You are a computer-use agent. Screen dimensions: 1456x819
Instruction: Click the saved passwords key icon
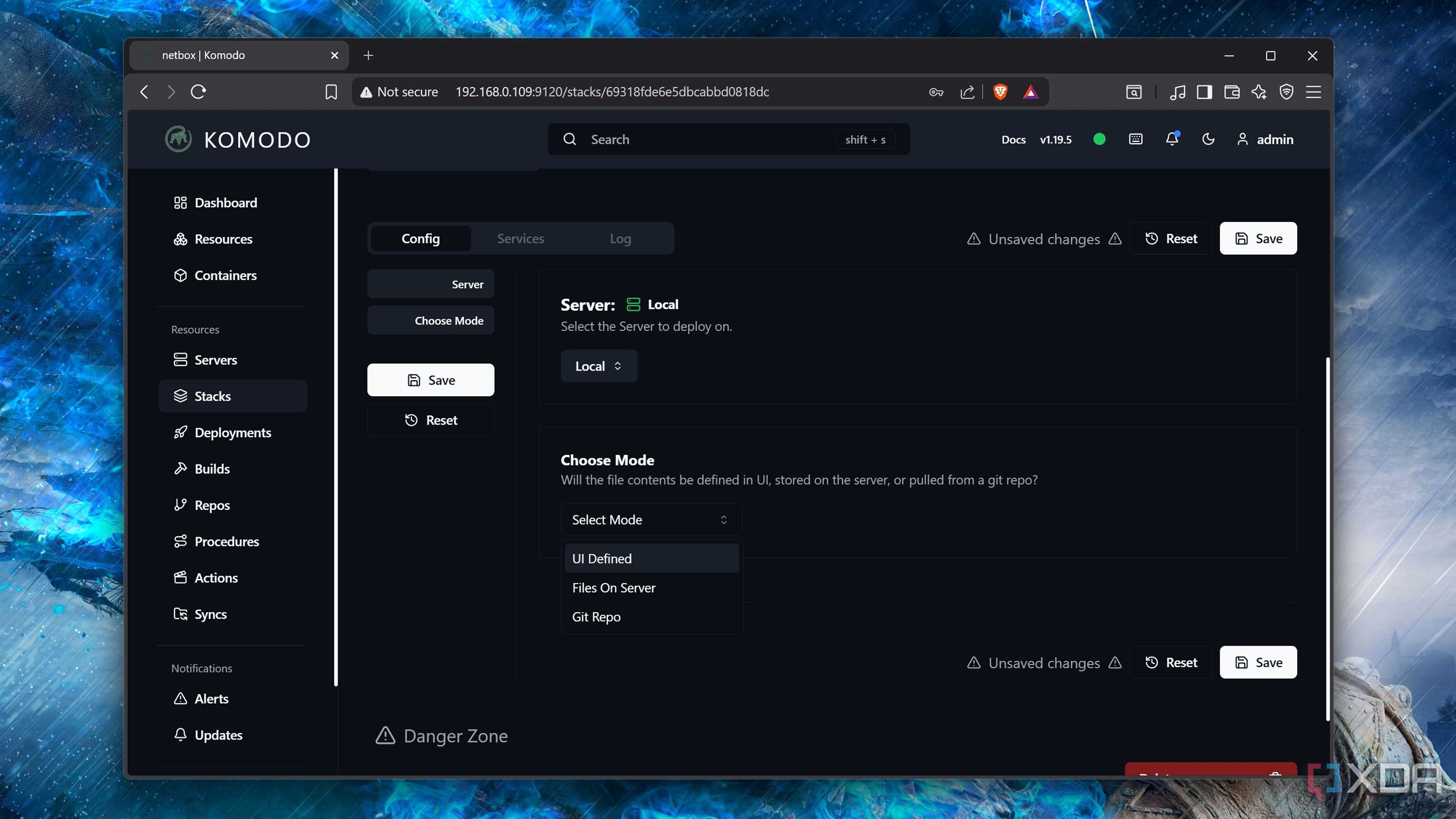pos(936,91)
